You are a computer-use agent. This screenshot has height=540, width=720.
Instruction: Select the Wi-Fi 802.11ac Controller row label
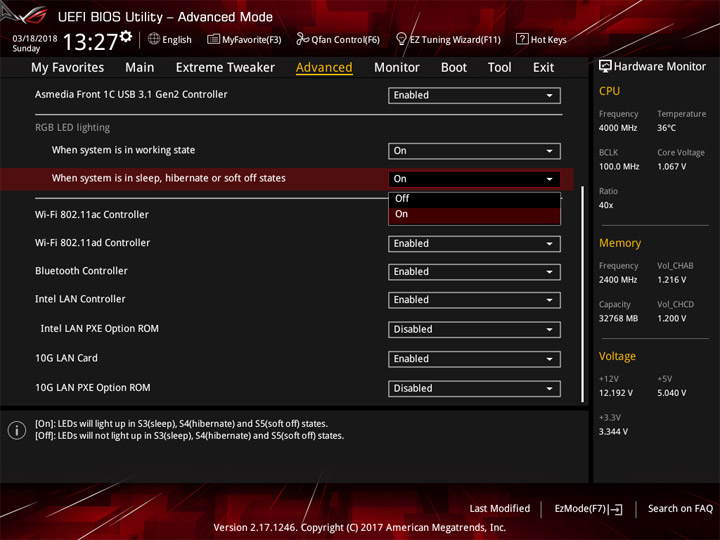[x=92, y=214]
